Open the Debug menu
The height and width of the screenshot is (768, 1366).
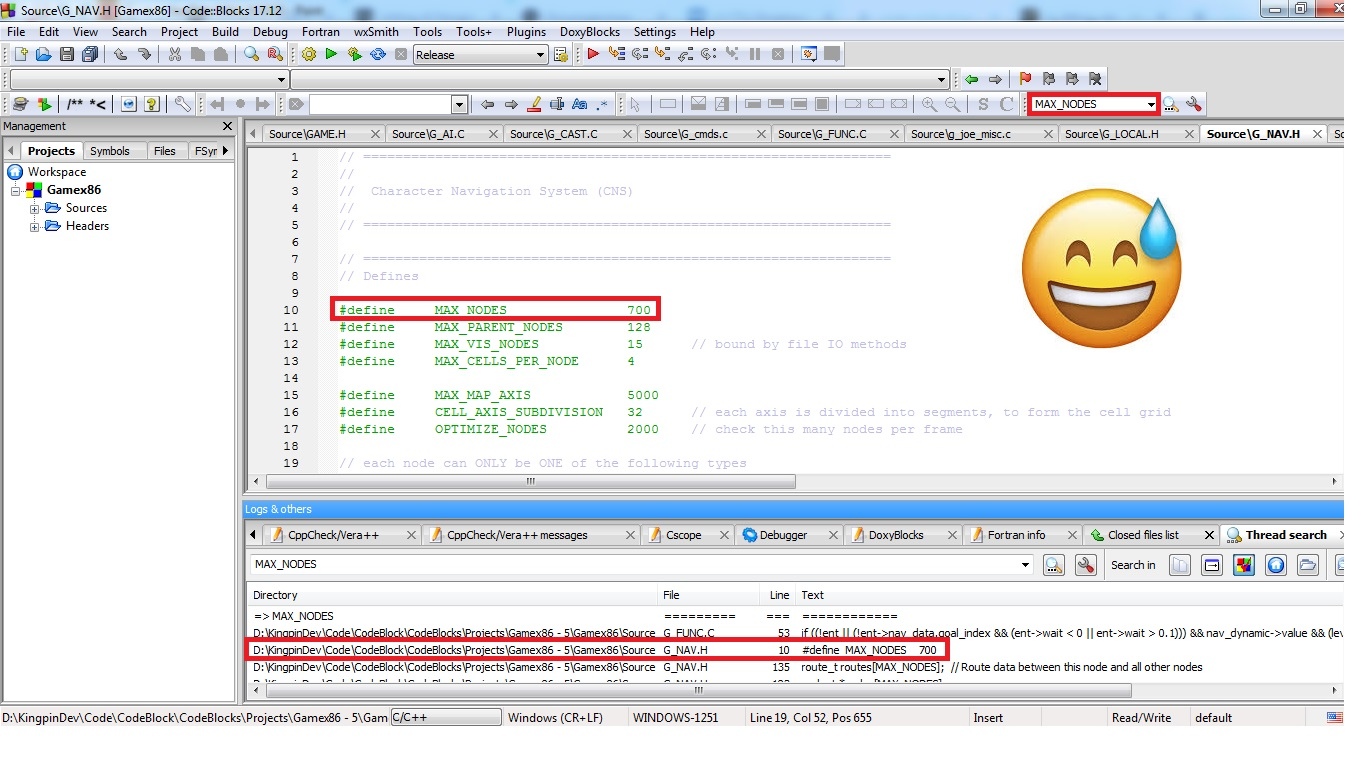click(x=270, y=31)
